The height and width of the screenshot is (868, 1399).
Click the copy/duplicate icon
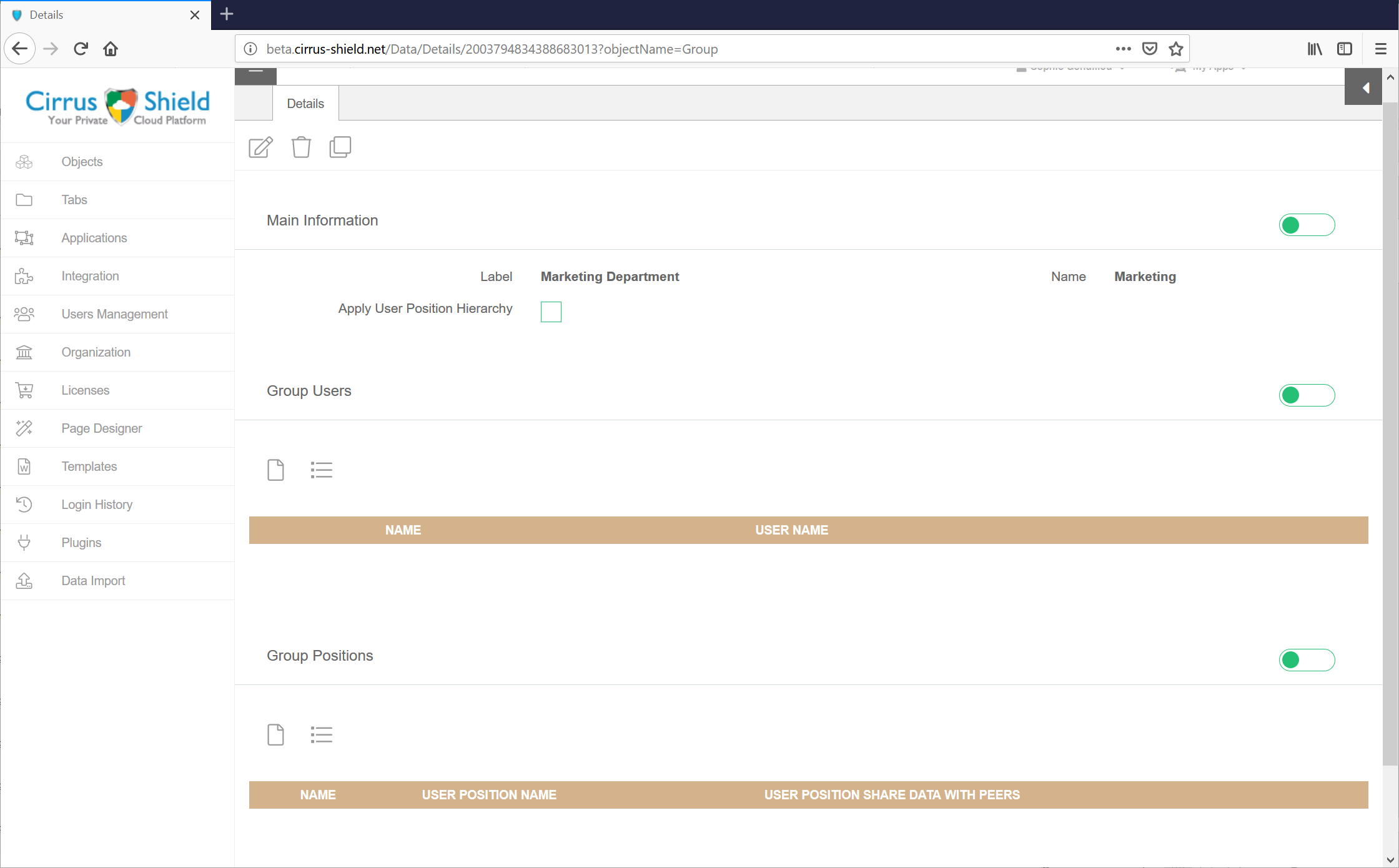(340, 147)
